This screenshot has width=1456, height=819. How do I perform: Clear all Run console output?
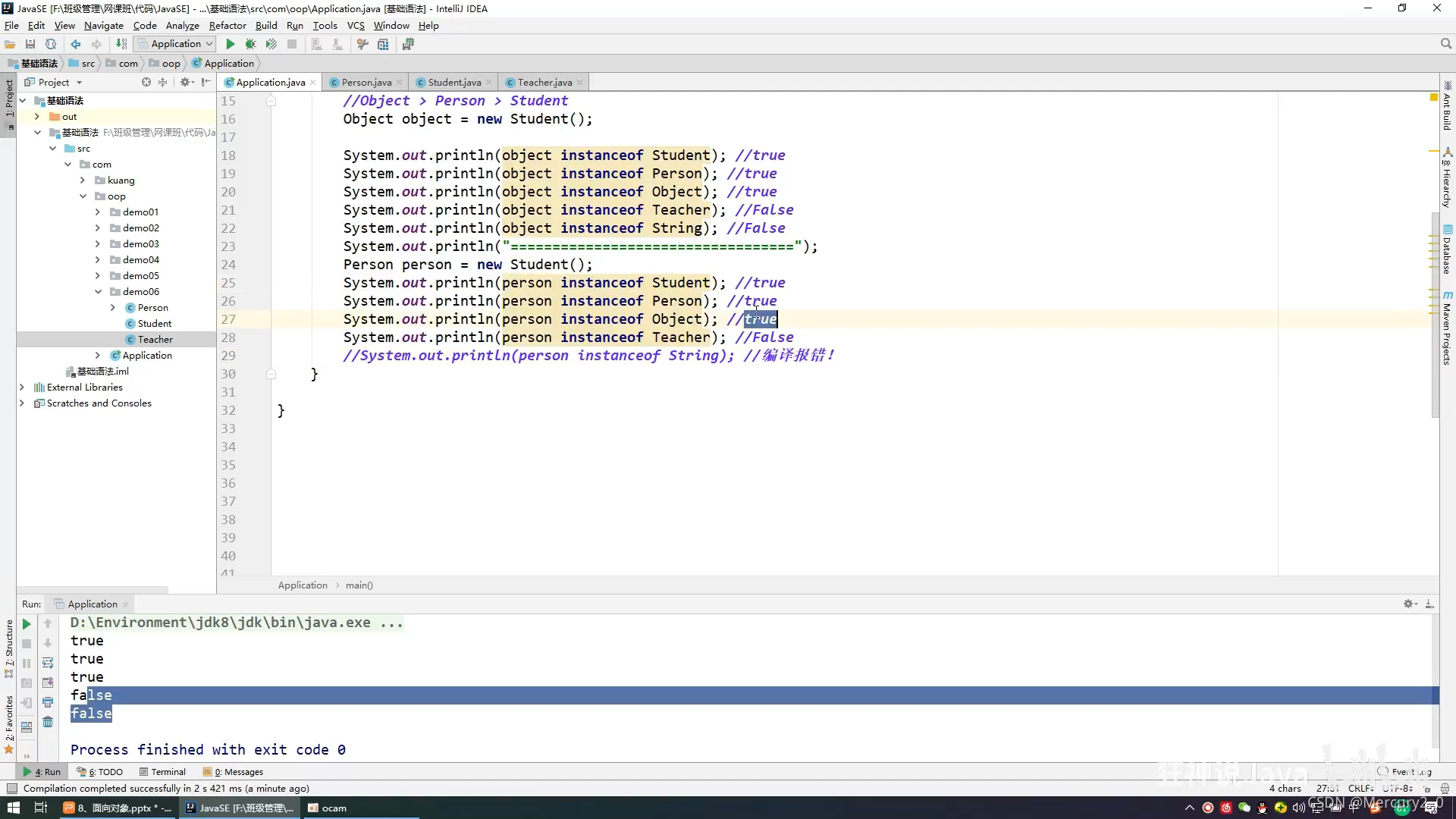tap(48, 722)
